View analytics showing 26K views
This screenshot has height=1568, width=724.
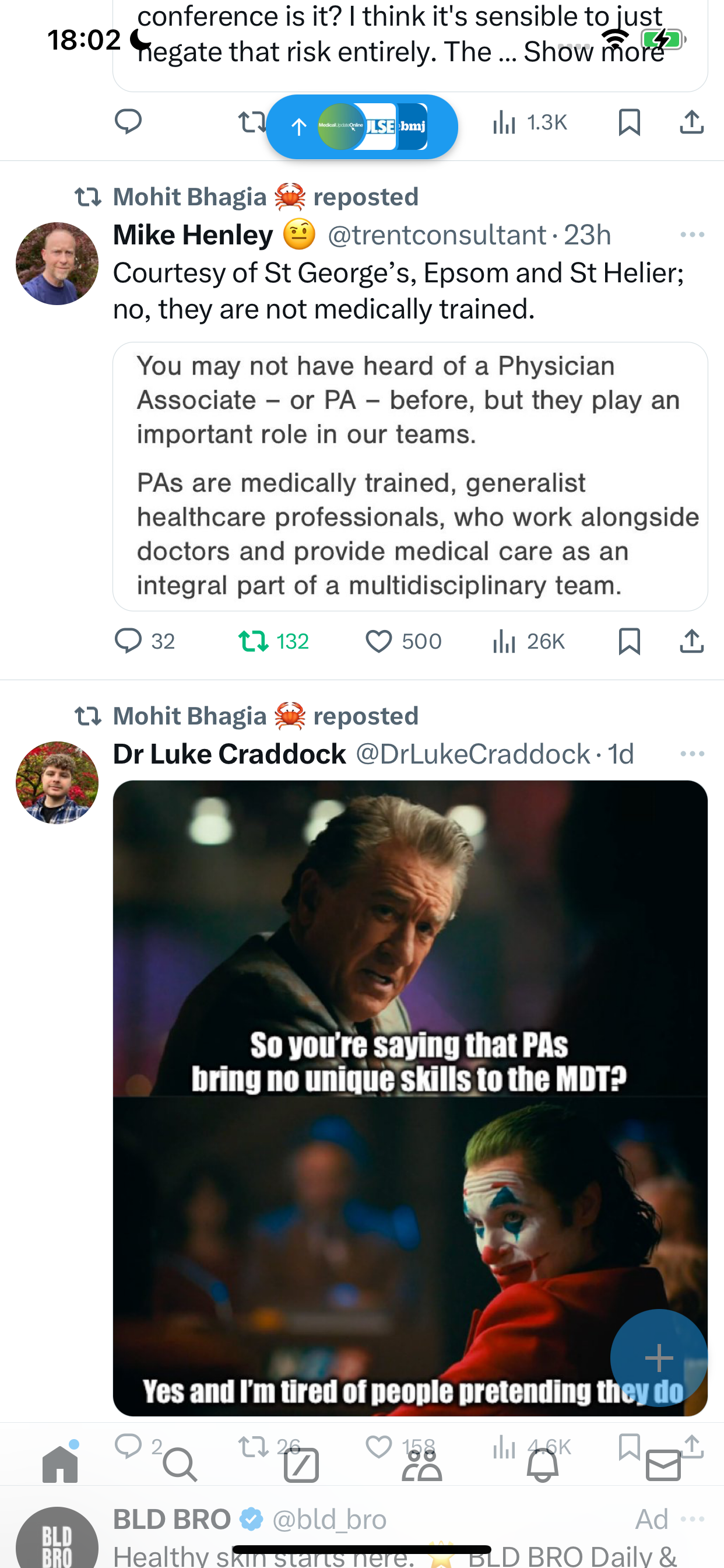coord(529,641)
